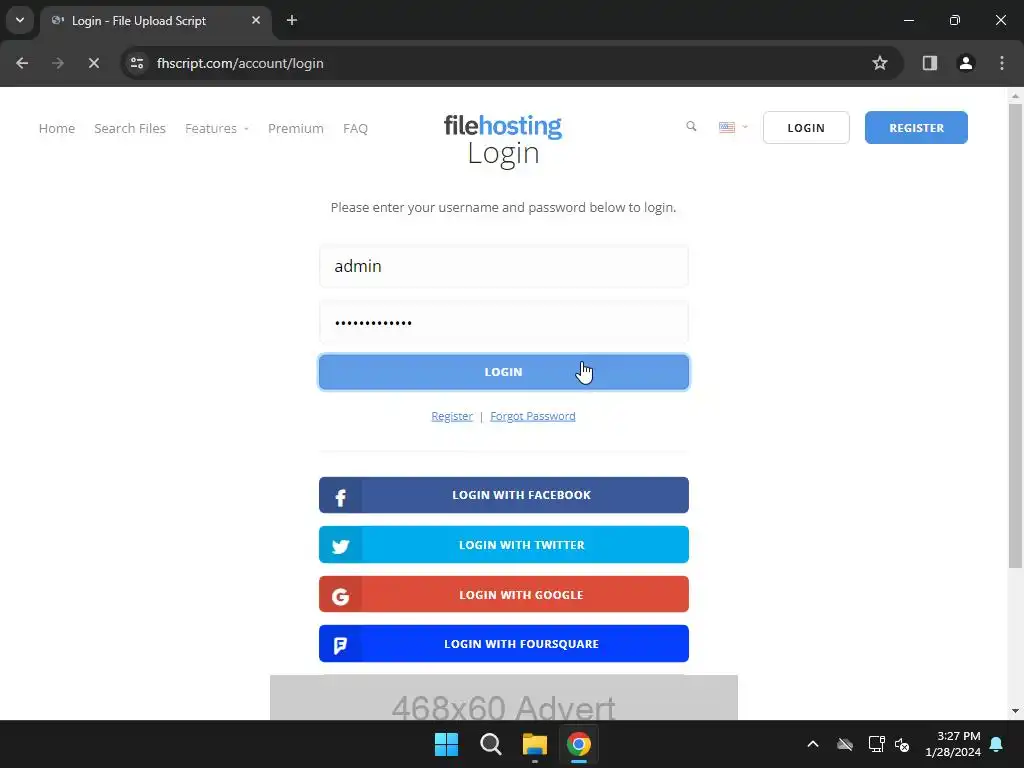Click Login With Foursquare button

click(x=504, y=644)
